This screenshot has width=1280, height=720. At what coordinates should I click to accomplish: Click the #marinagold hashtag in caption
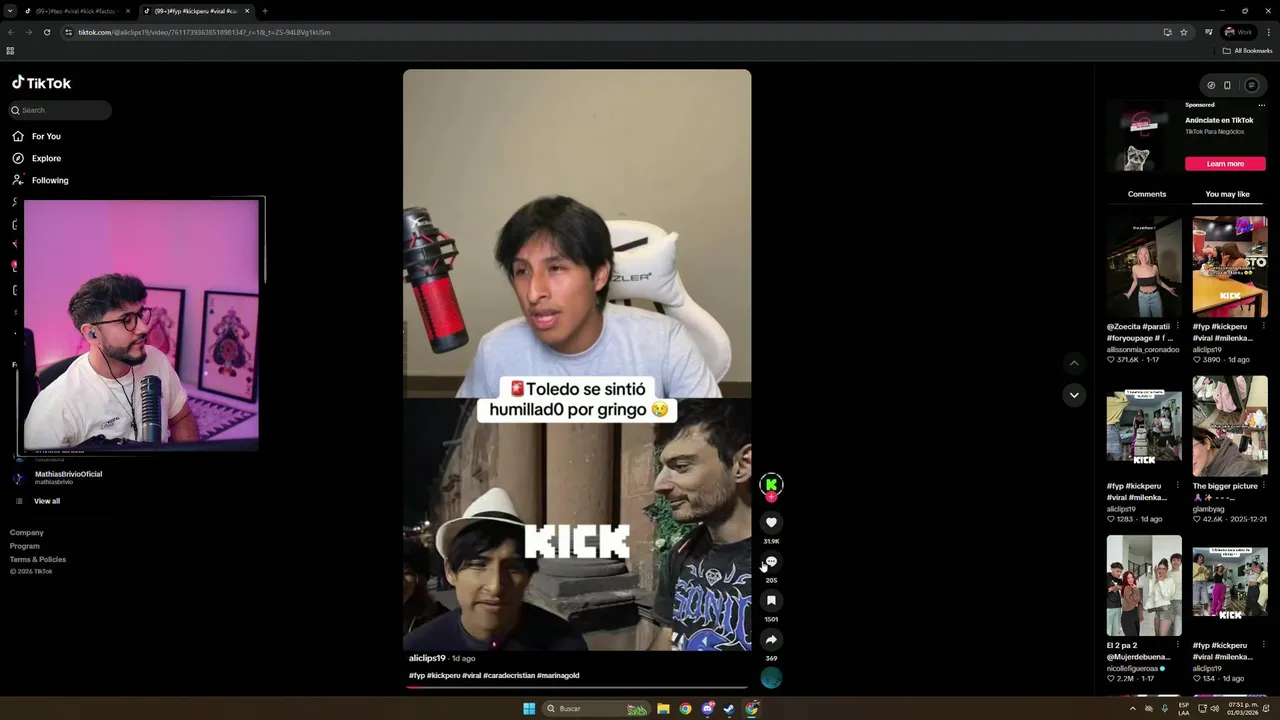tap(558, 676)
